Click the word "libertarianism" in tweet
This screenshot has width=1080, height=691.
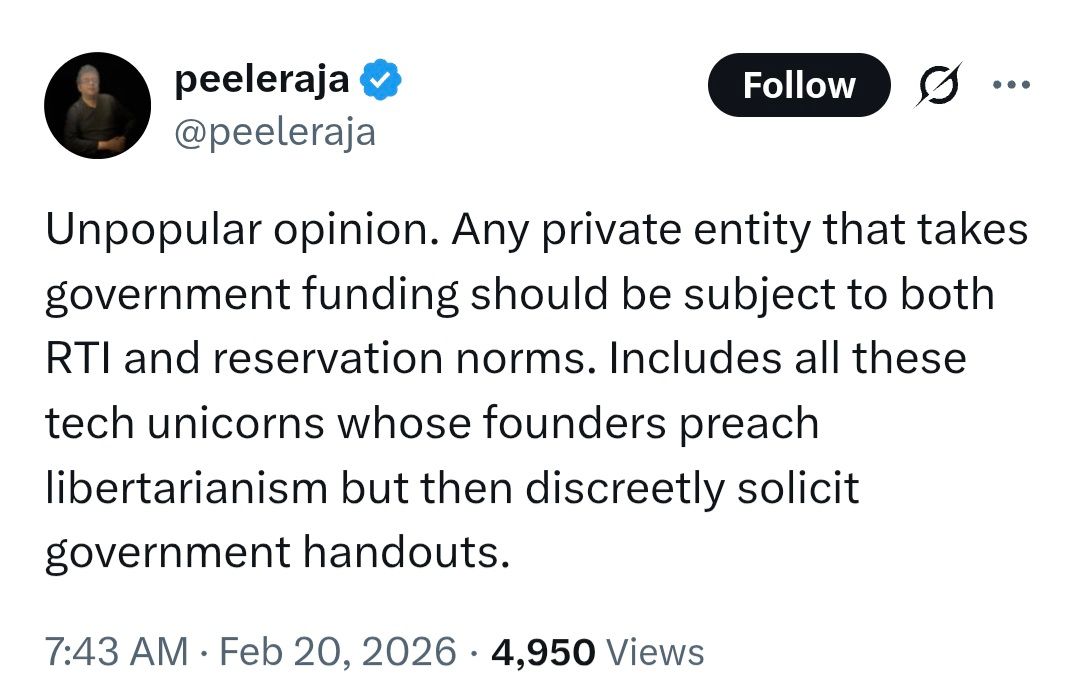186,488
